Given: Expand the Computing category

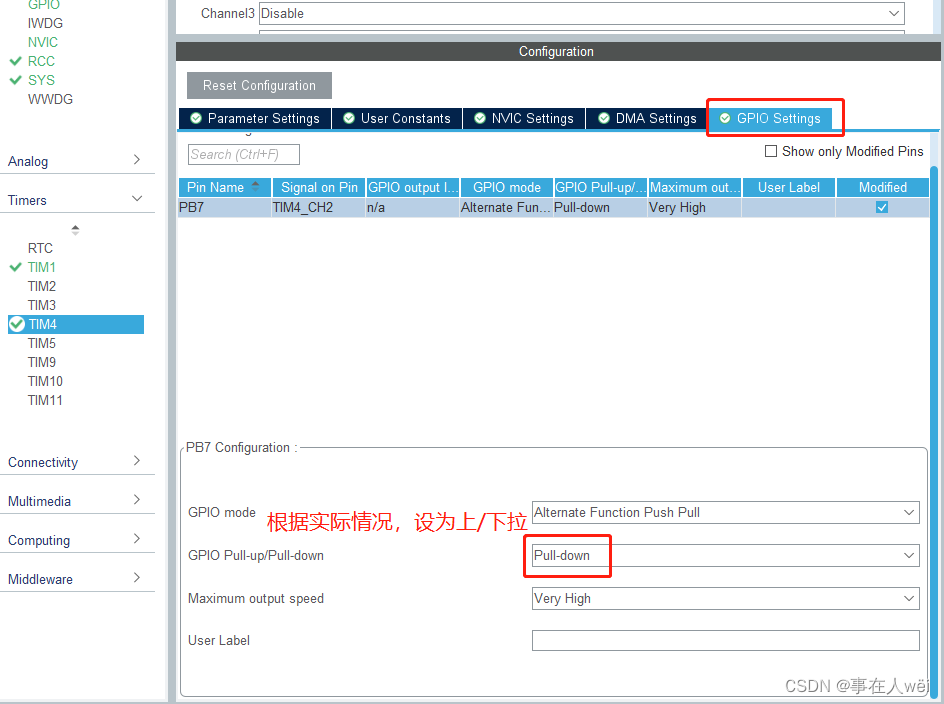Looking at the screenshot, I should (x=77, y=540).
